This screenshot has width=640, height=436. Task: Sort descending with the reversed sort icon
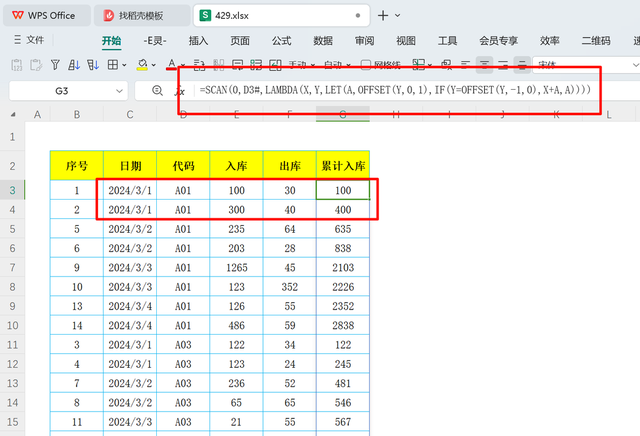click(x=93, y=65)
